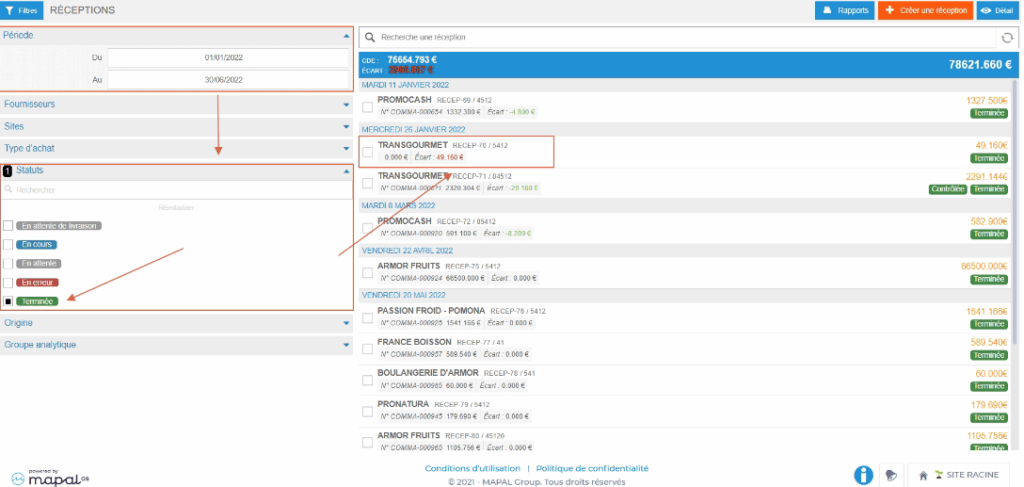The image size is (1024, 487).
Task: Uncheck the Terminée status checkbox
Action: 9,301
